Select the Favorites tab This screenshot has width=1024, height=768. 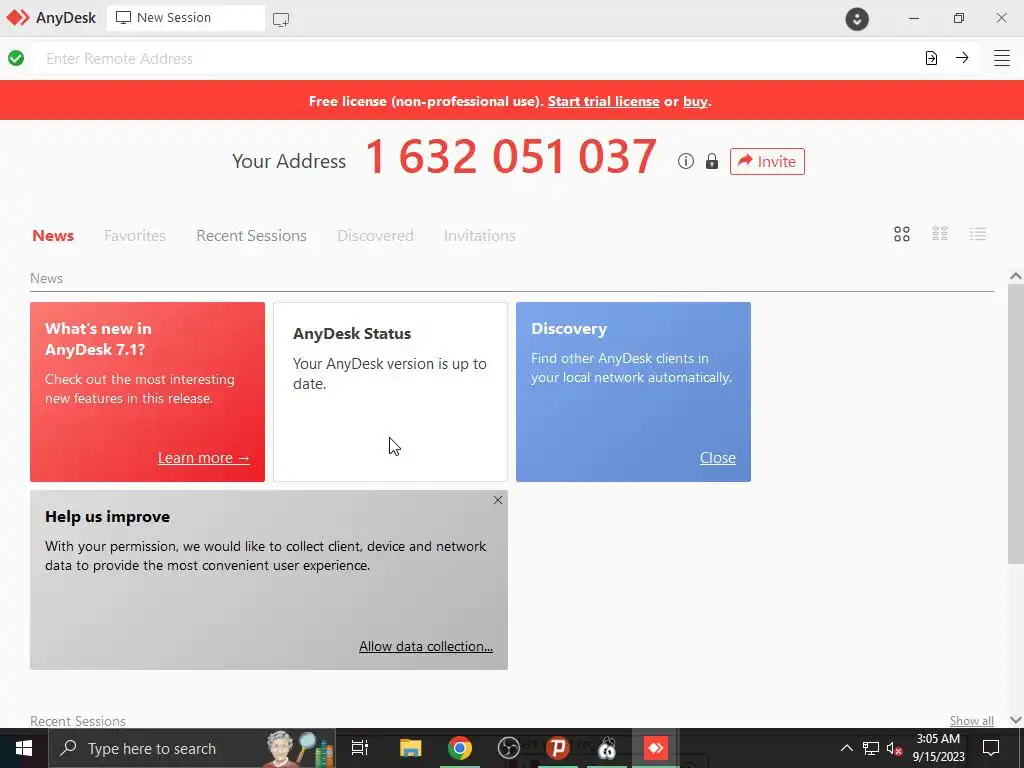(x=135, y=236)
